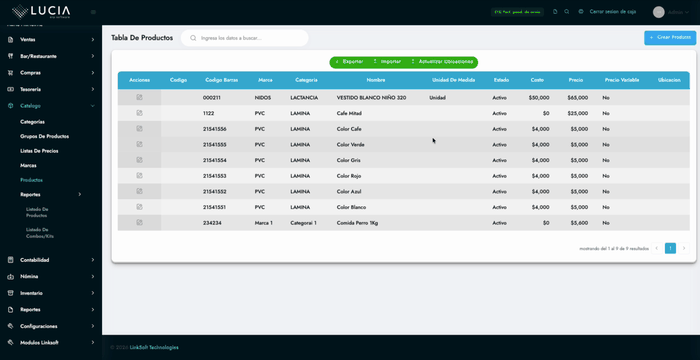
Task: Collapse the Reportes submenu chevron under Catalogo
Action: coord(80,194)
